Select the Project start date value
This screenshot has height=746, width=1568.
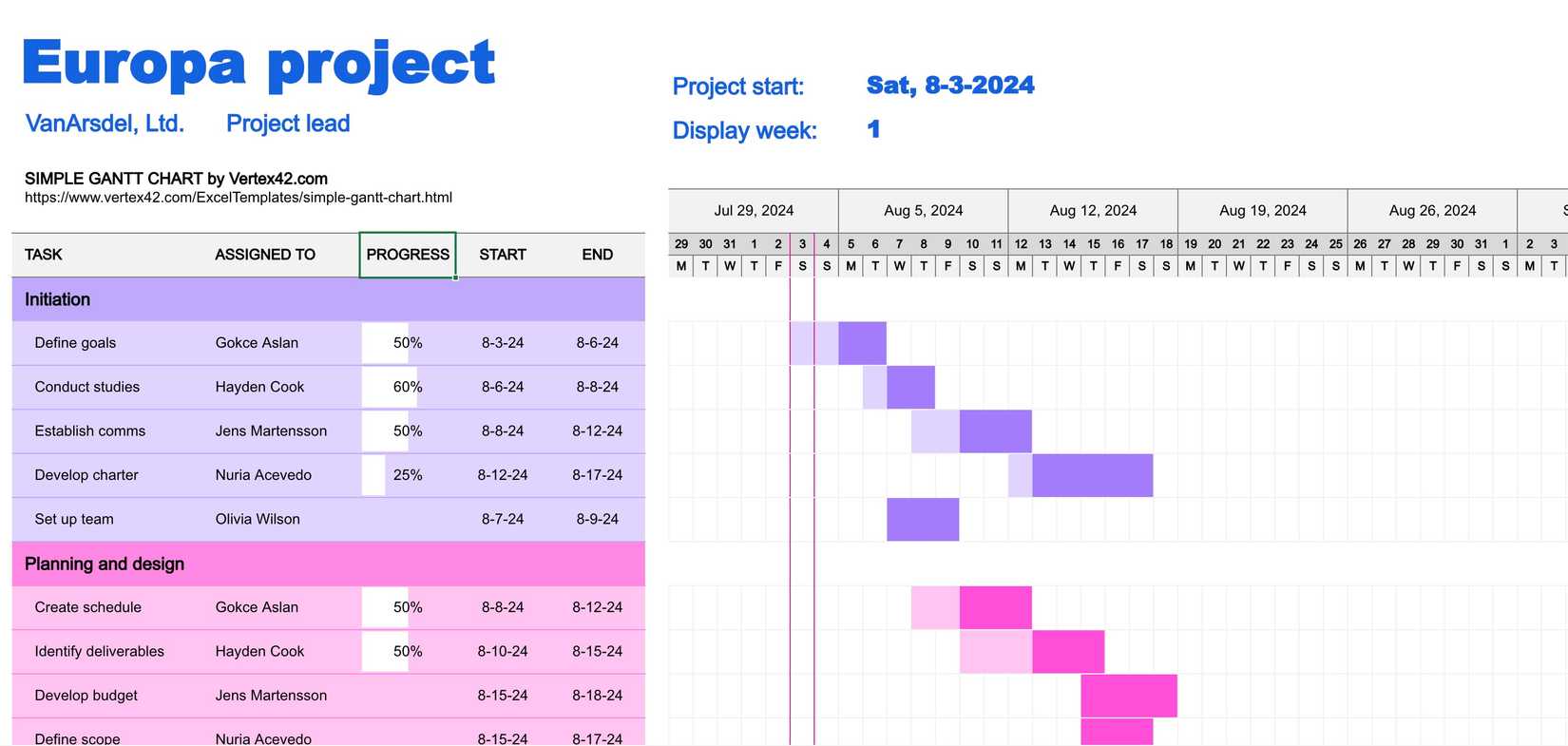(949, 86)
